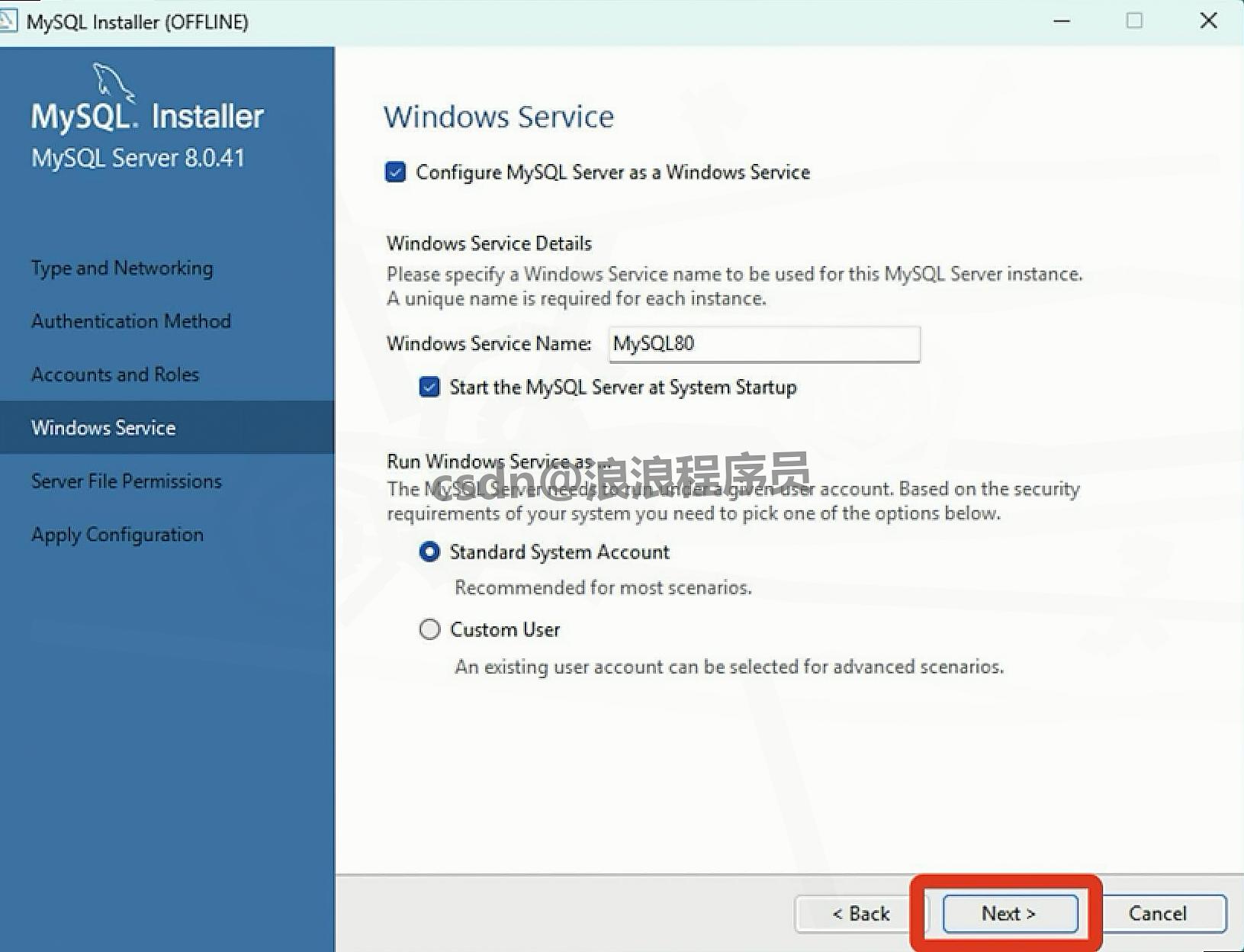Open Authentication Method step
The height and width of the screenshot is (952, 1244).
[x=131, y=321]
